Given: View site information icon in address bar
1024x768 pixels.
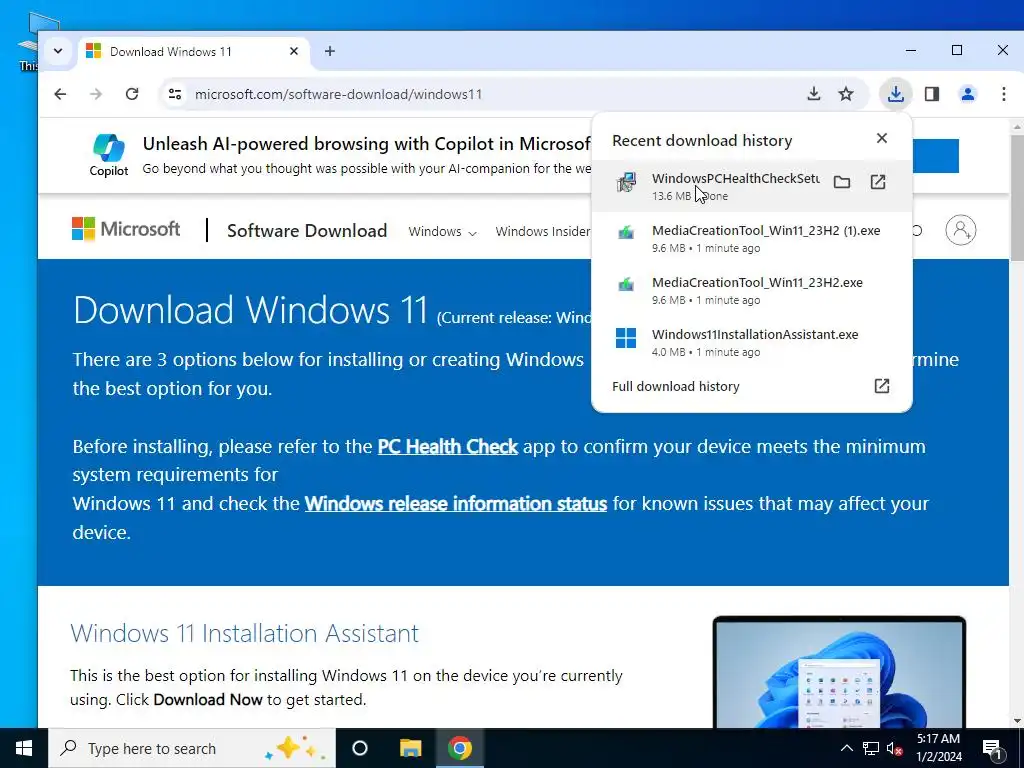Looking at the screenshot, I should 175,94.
